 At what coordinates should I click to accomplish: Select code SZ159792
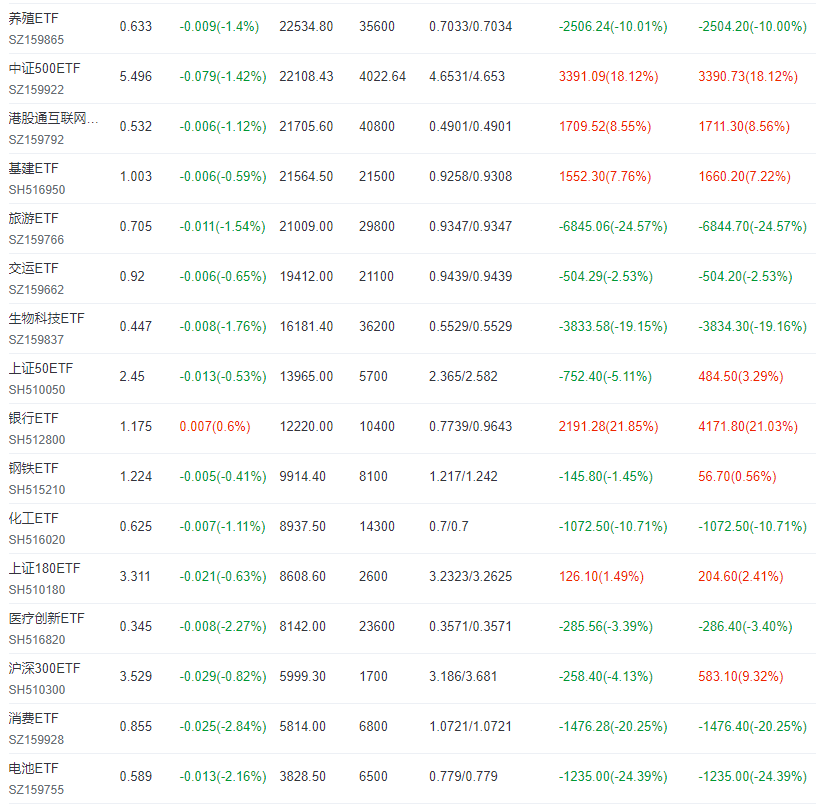point(36,139)
